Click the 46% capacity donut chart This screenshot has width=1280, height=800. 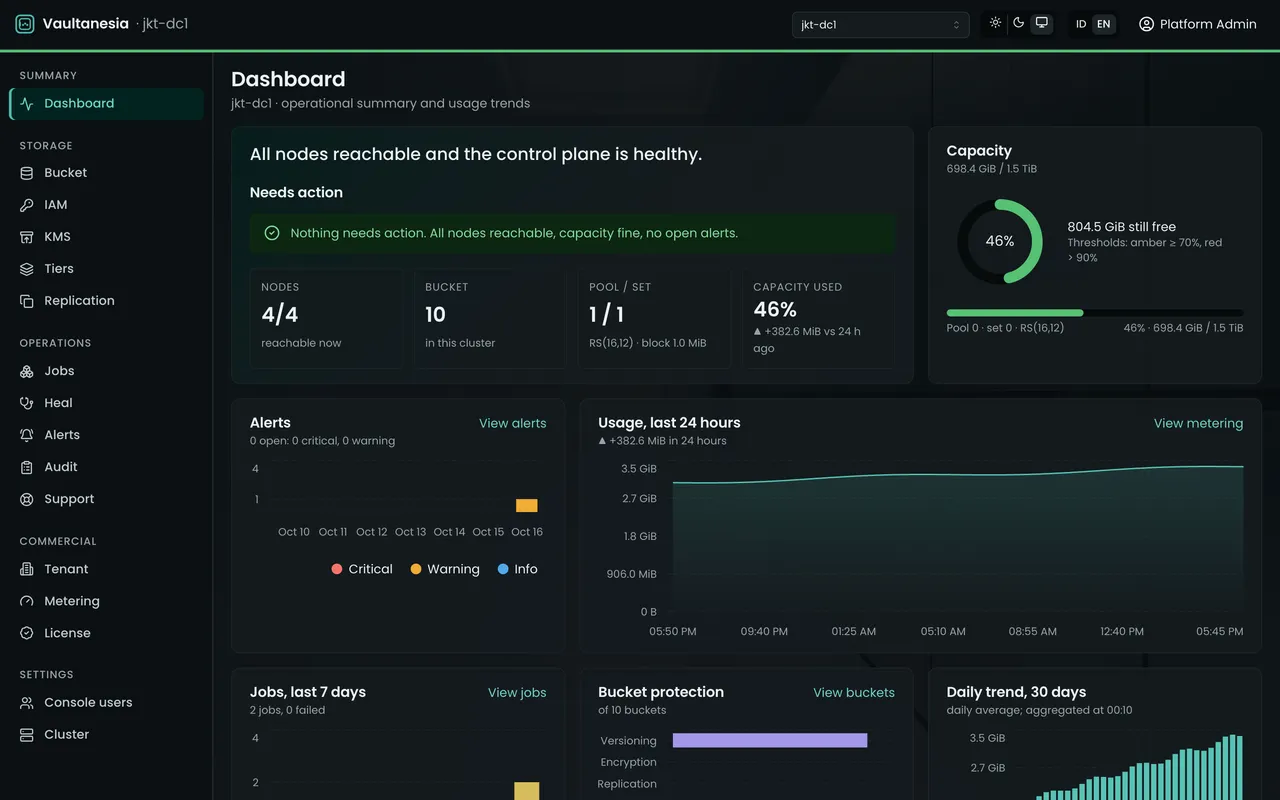pos(1000,241)
